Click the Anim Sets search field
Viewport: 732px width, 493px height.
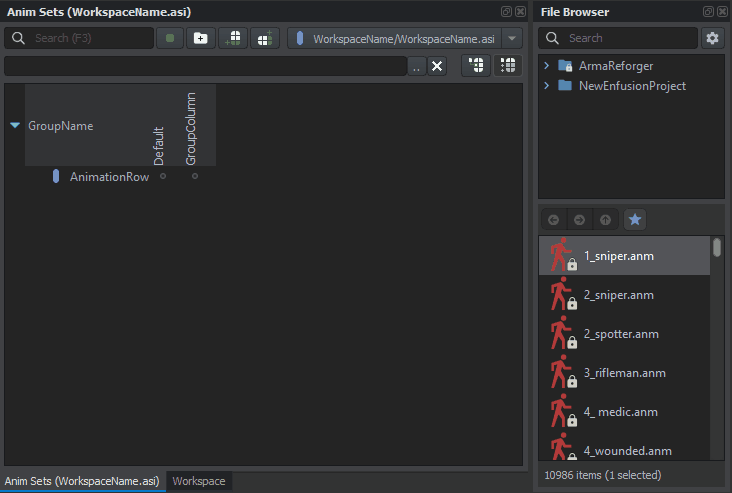(x=79, y=38)
